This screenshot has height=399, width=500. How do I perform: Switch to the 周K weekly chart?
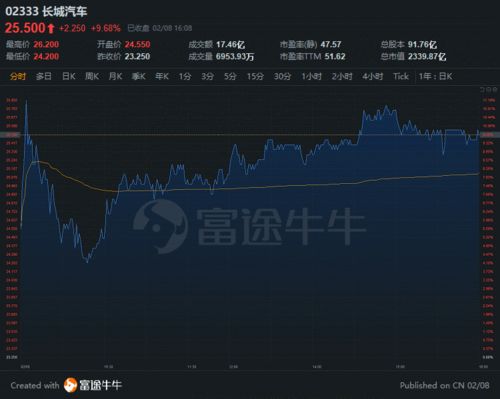pyautogui.click(x=92, y=76)
